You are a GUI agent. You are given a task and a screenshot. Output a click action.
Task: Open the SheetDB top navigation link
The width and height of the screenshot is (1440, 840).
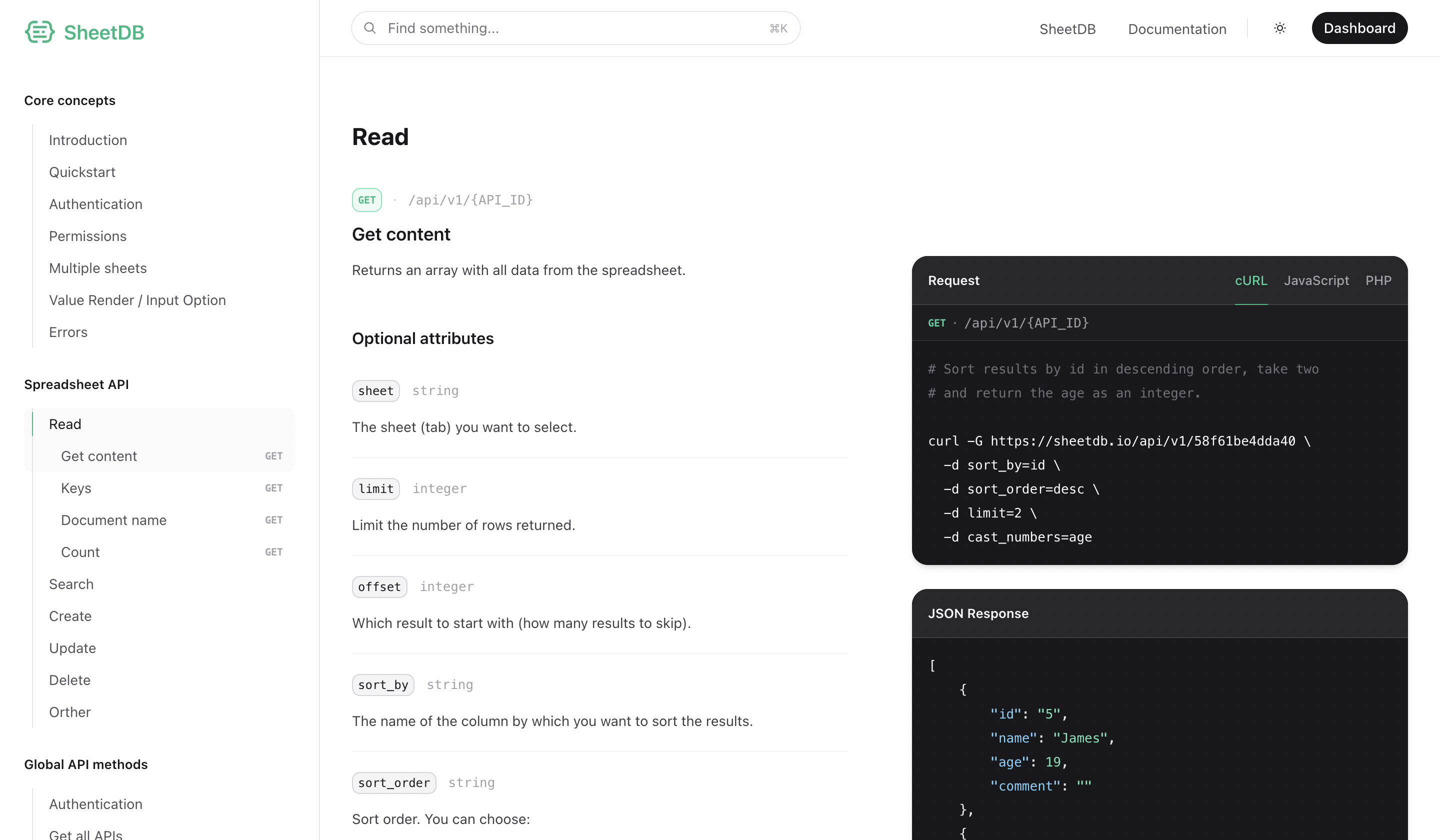click(x=1067, y=29)
